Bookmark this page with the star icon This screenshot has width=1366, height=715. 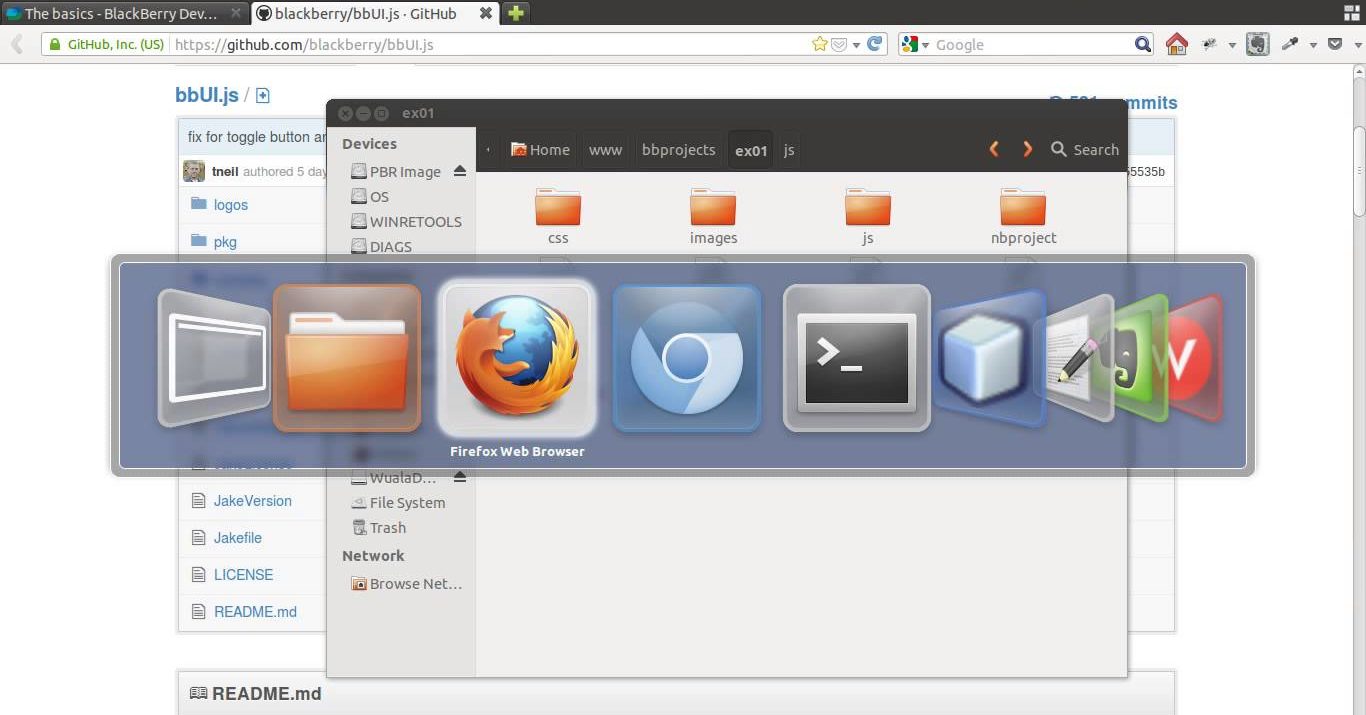click(820, 44)
